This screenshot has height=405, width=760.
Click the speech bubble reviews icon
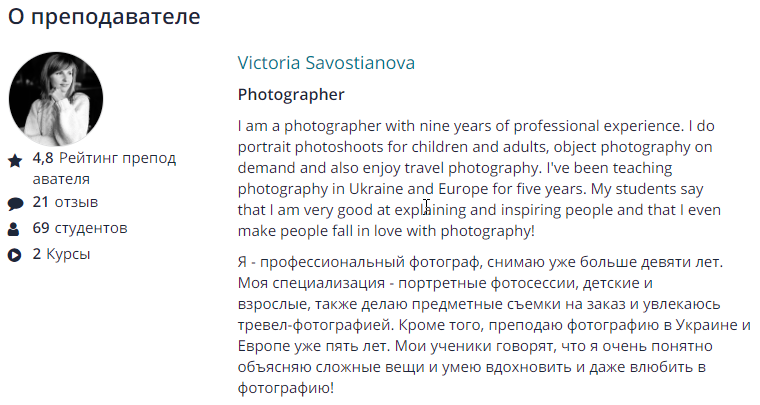click(x=15, y=203)
